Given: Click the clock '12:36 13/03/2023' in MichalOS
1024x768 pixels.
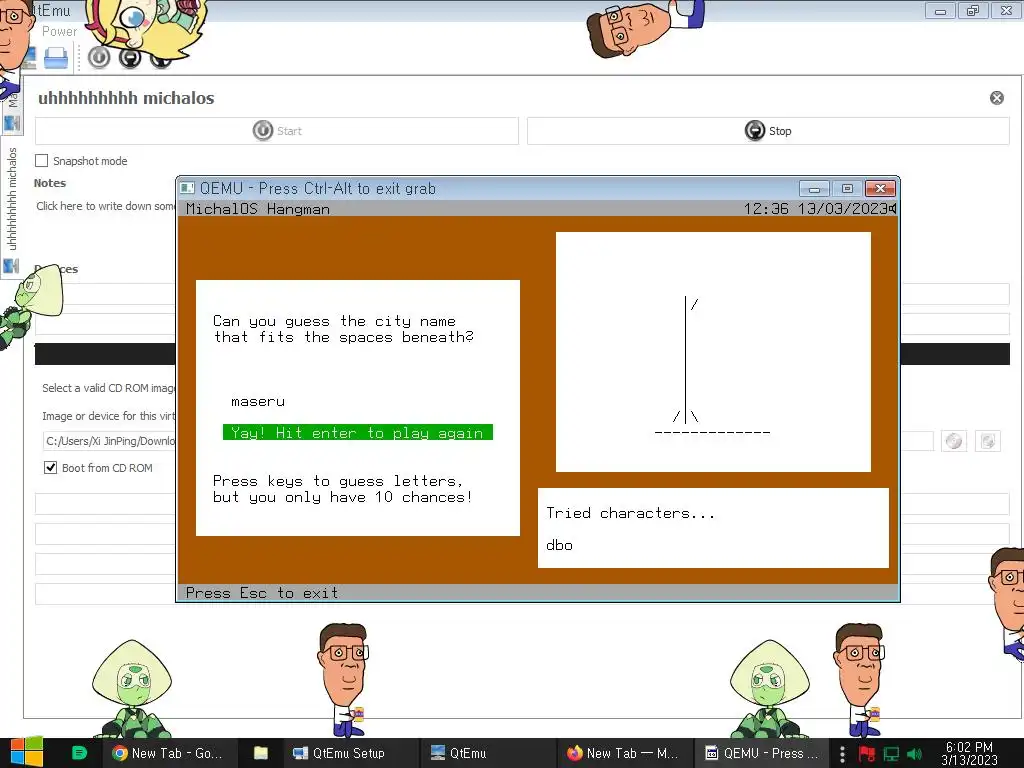Looking at the screenshot, I should tap(815, 209).
